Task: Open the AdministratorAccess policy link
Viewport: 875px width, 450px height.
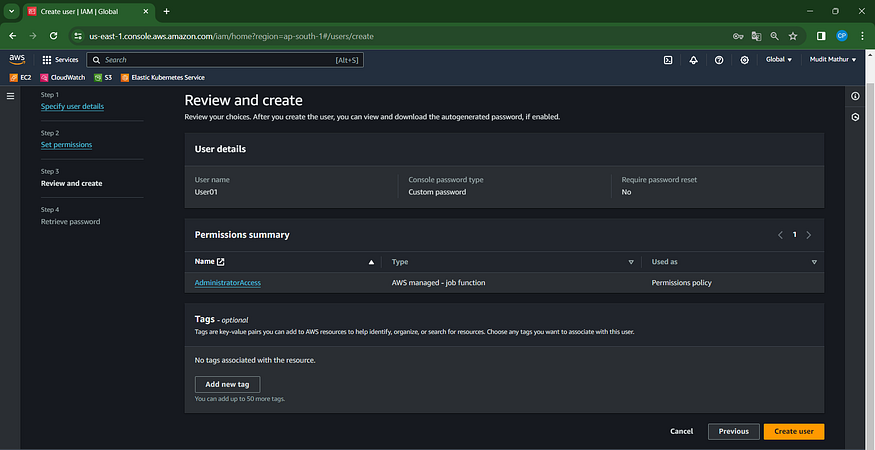Action: pyautogui.click(x=228, y=283)
